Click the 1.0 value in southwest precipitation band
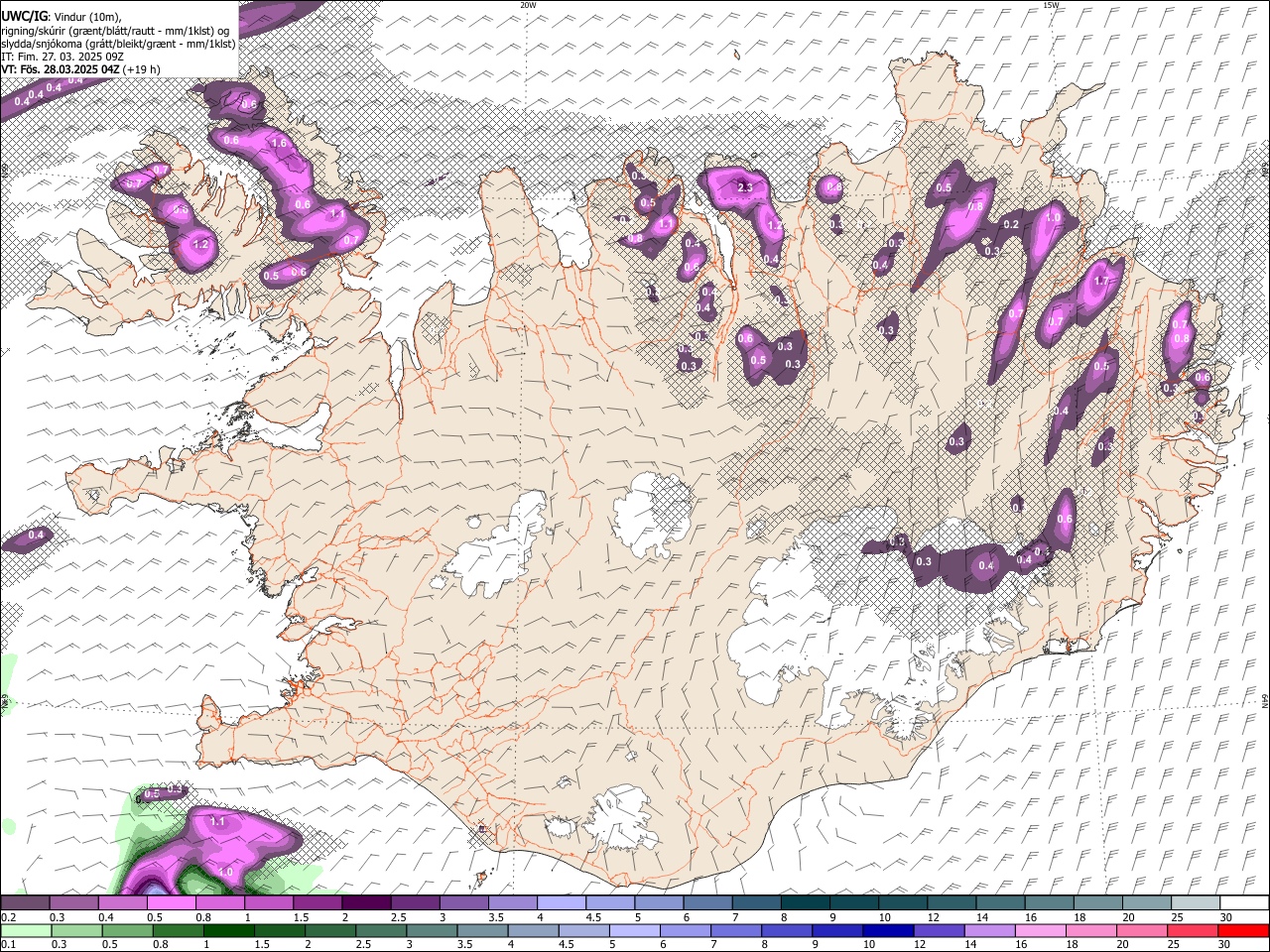1270x952 pixels. point(225,872)
